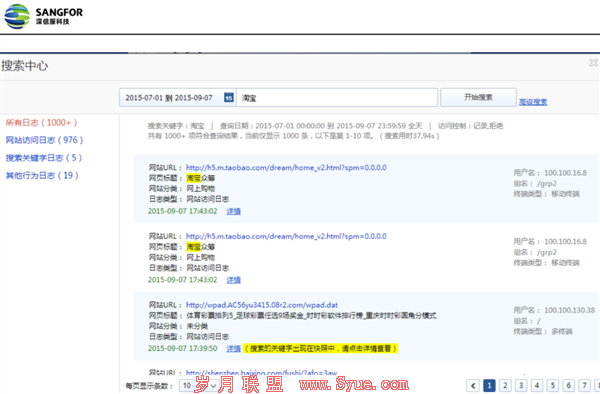Screen dimensions: 600x394
Task: Go to results page 1
Action: [x=489, y=385]
